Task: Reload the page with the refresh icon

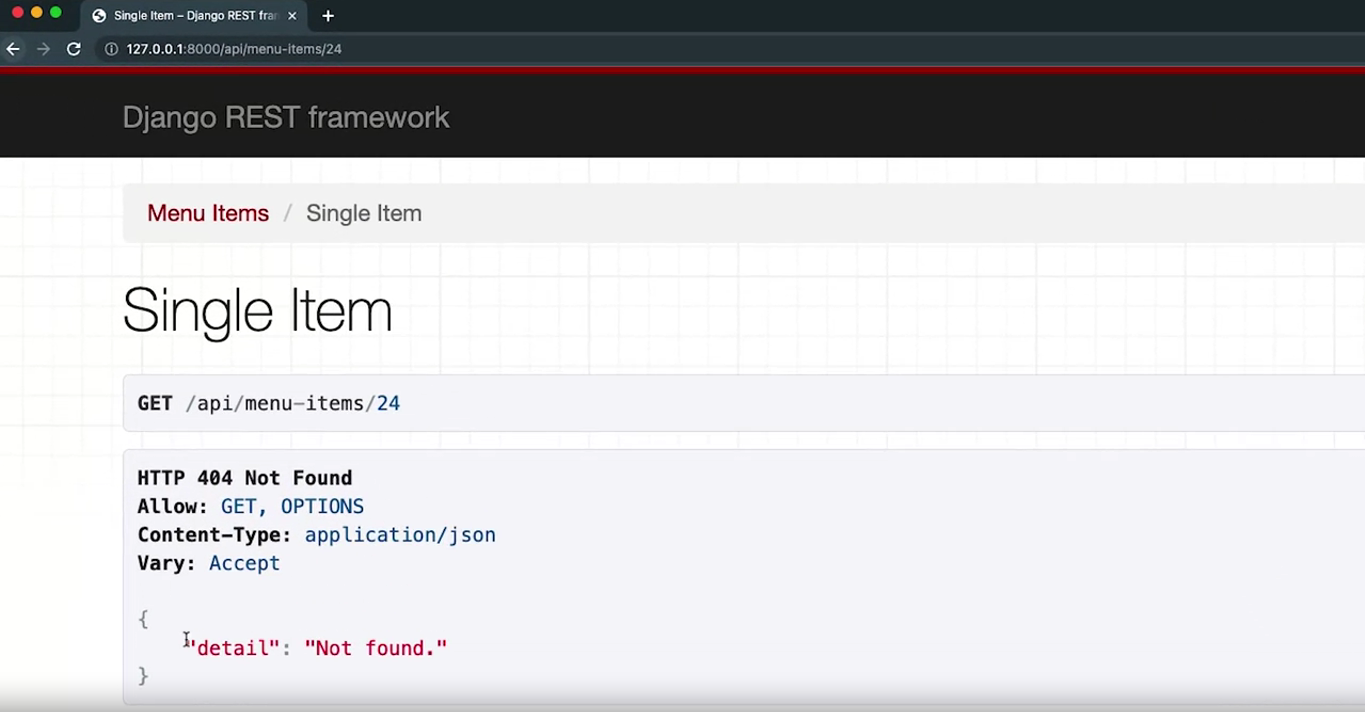Action: [73, 49]
